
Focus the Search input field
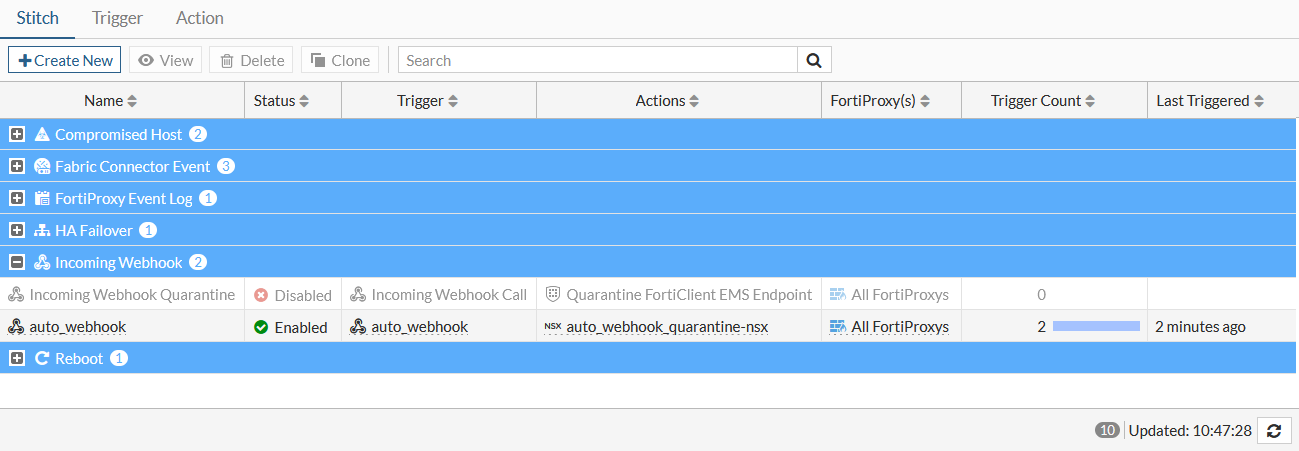597,60
